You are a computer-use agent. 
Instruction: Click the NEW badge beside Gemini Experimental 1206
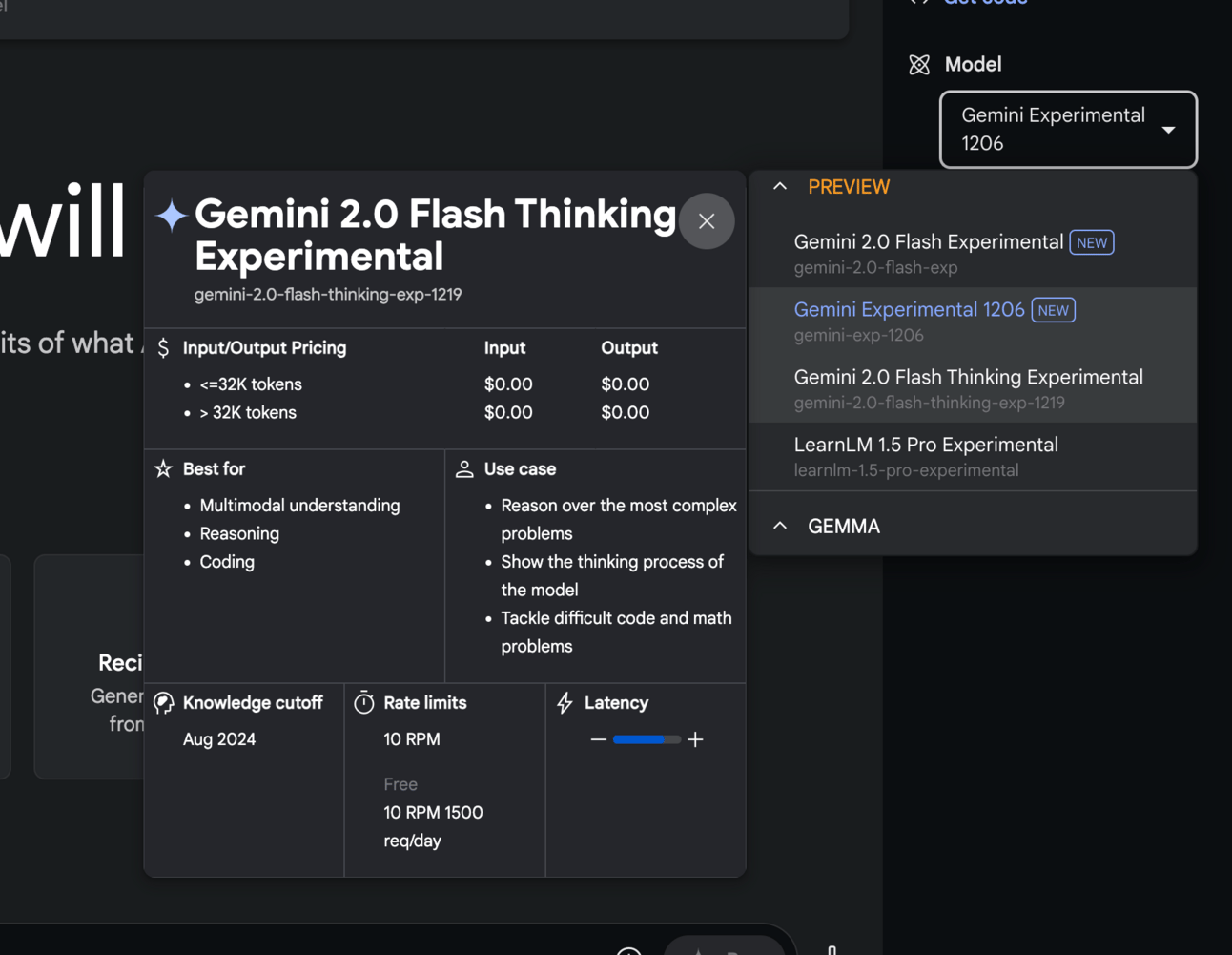tap(1054, 310)
